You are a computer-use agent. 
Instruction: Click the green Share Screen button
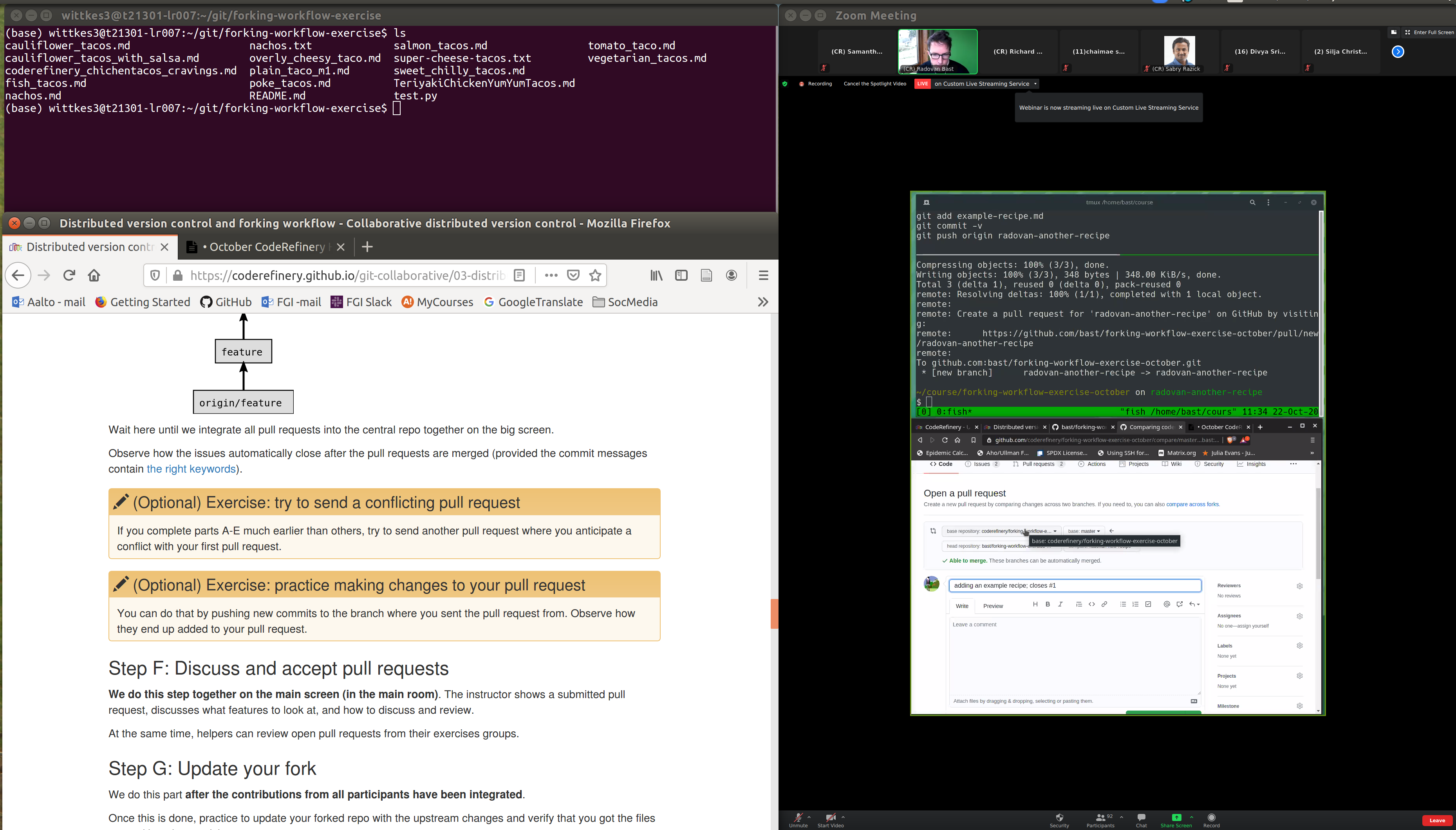pos(1176,820)
